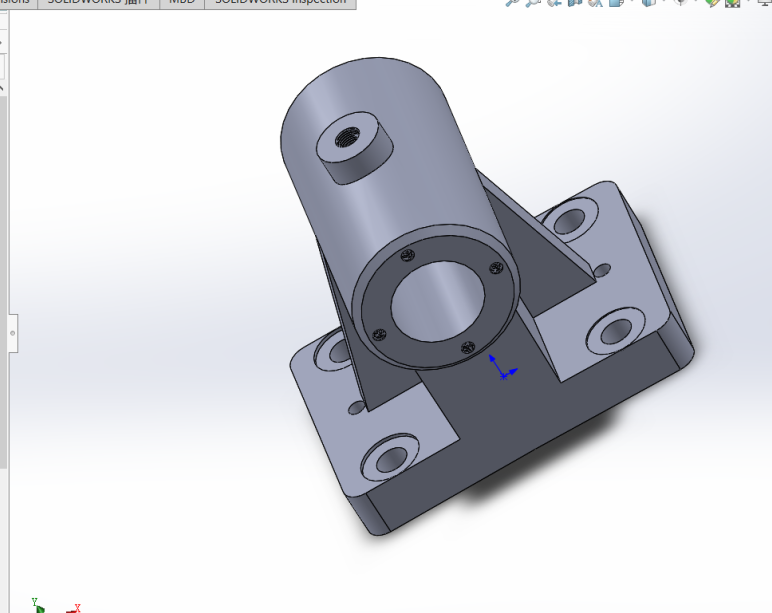Viewport: 772px width, 613px height.
Task: Switch to the MBD tab
Action: [182, 2]
